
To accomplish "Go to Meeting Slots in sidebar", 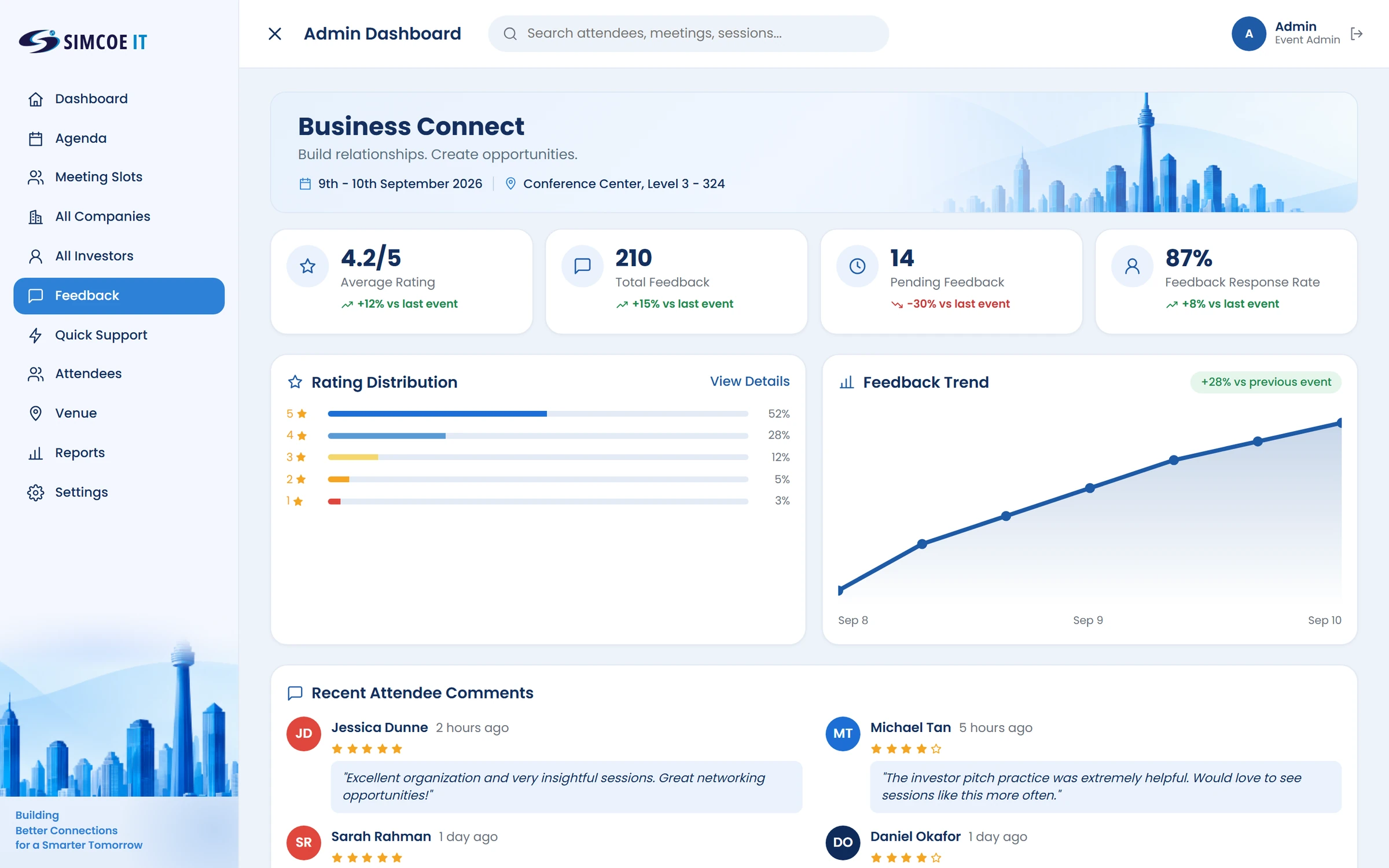I will click(119, 177).
